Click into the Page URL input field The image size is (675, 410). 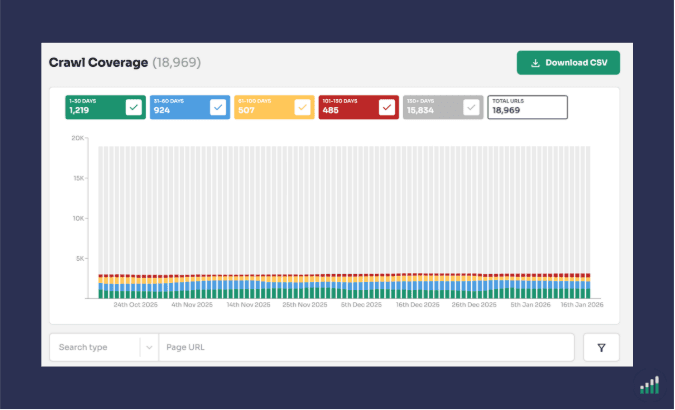(x=366, y=347)
